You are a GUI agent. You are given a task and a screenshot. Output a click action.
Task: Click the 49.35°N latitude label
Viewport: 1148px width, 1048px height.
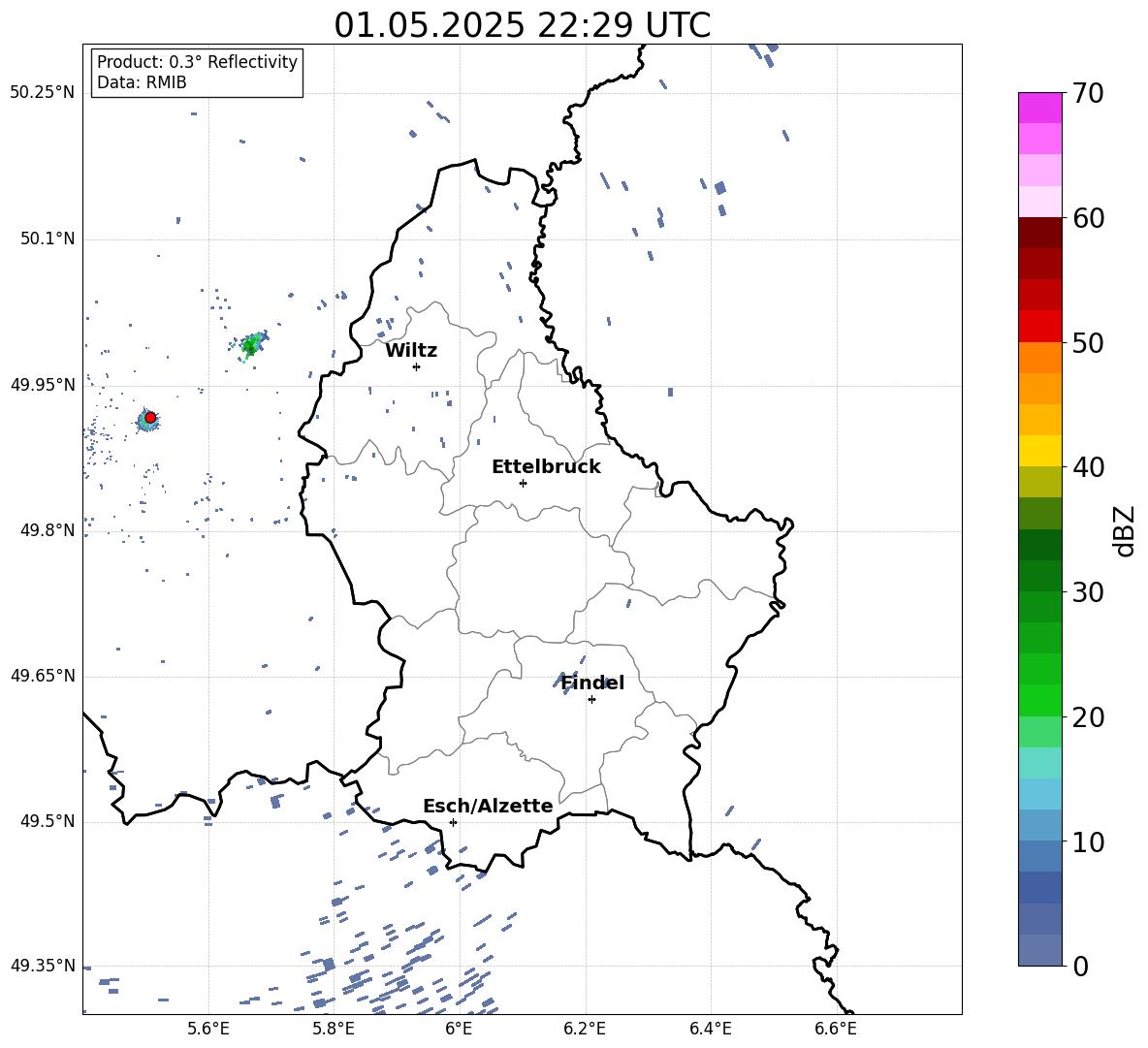click(x=43, y=966)
